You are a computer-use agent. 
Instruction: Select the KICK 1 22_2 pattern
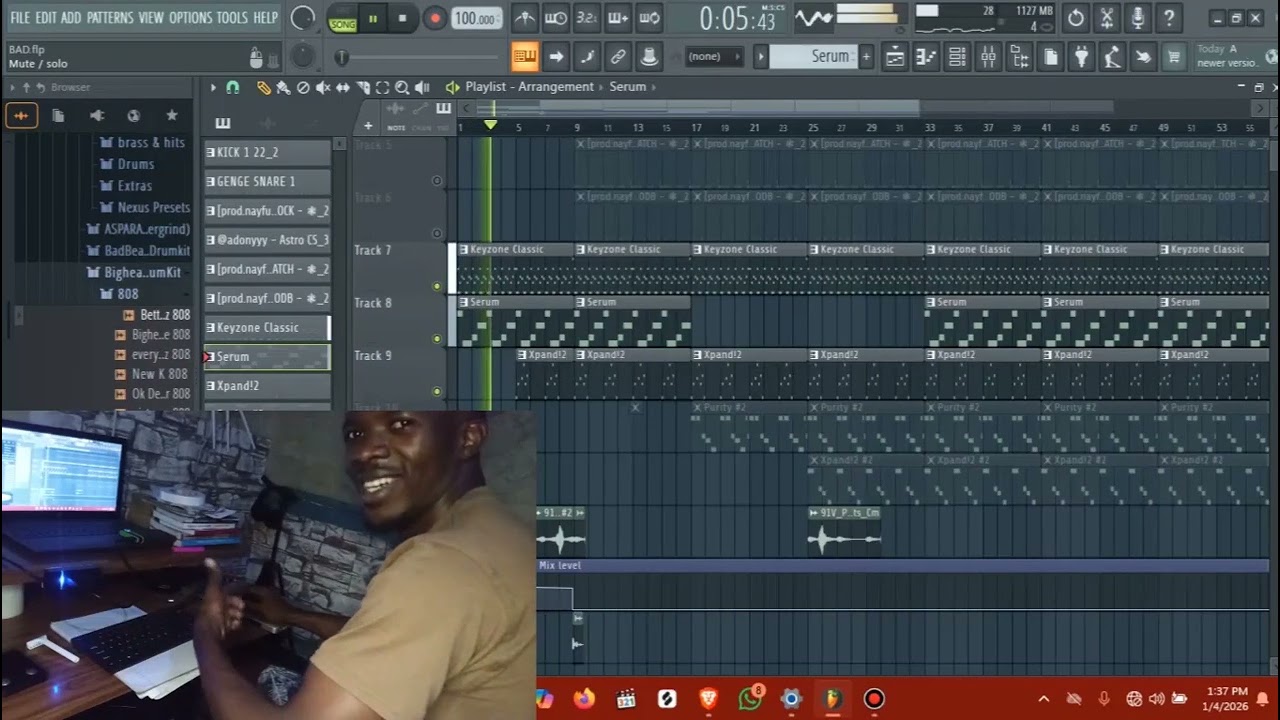267,152
